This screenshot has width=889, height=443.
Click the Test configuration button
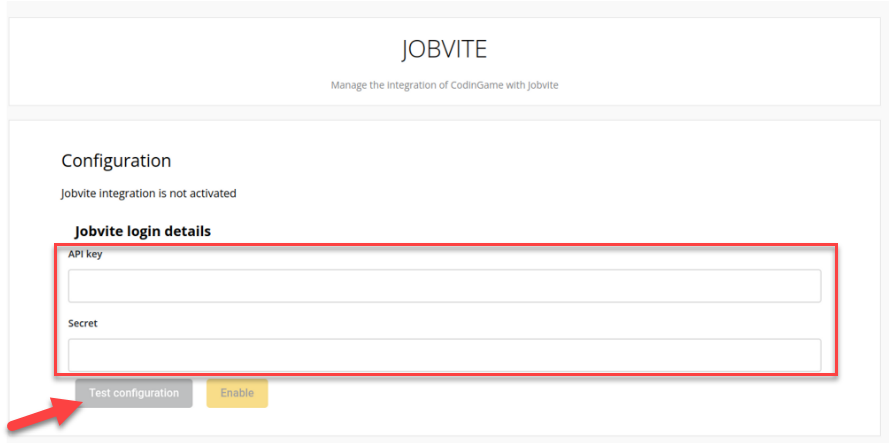pos(134,393)
